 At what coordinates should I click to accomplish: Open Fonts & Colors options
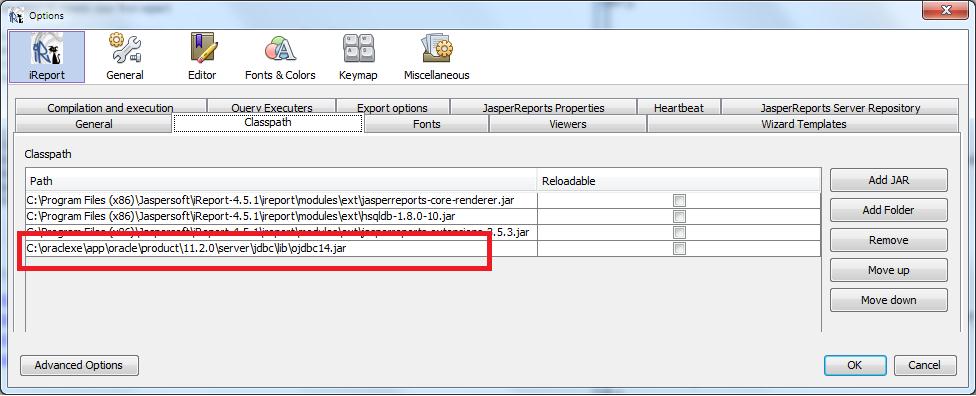pos(280,57)
